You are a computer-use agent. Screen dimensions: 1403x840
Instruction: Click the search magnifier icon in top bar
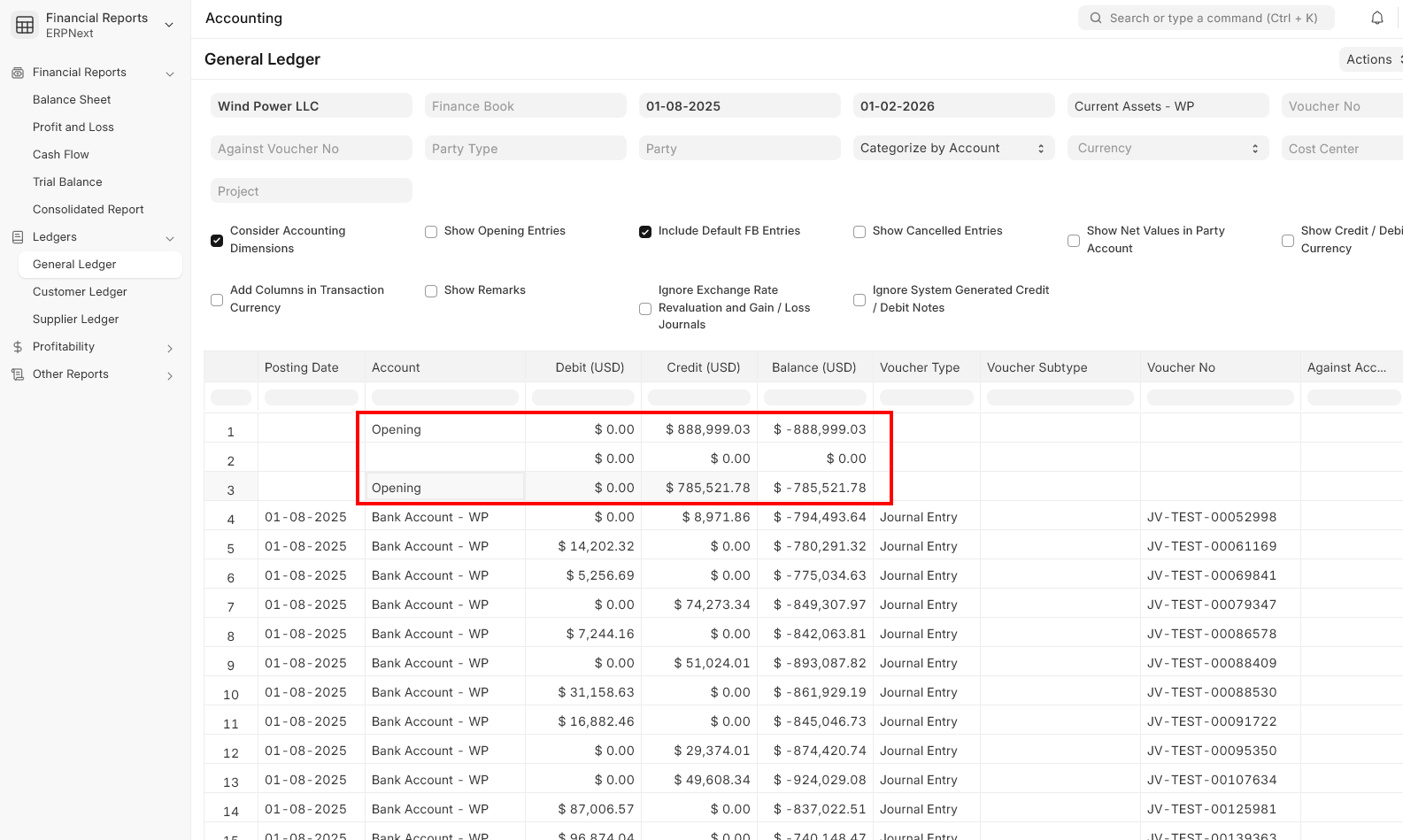(x=1096, y=18)
